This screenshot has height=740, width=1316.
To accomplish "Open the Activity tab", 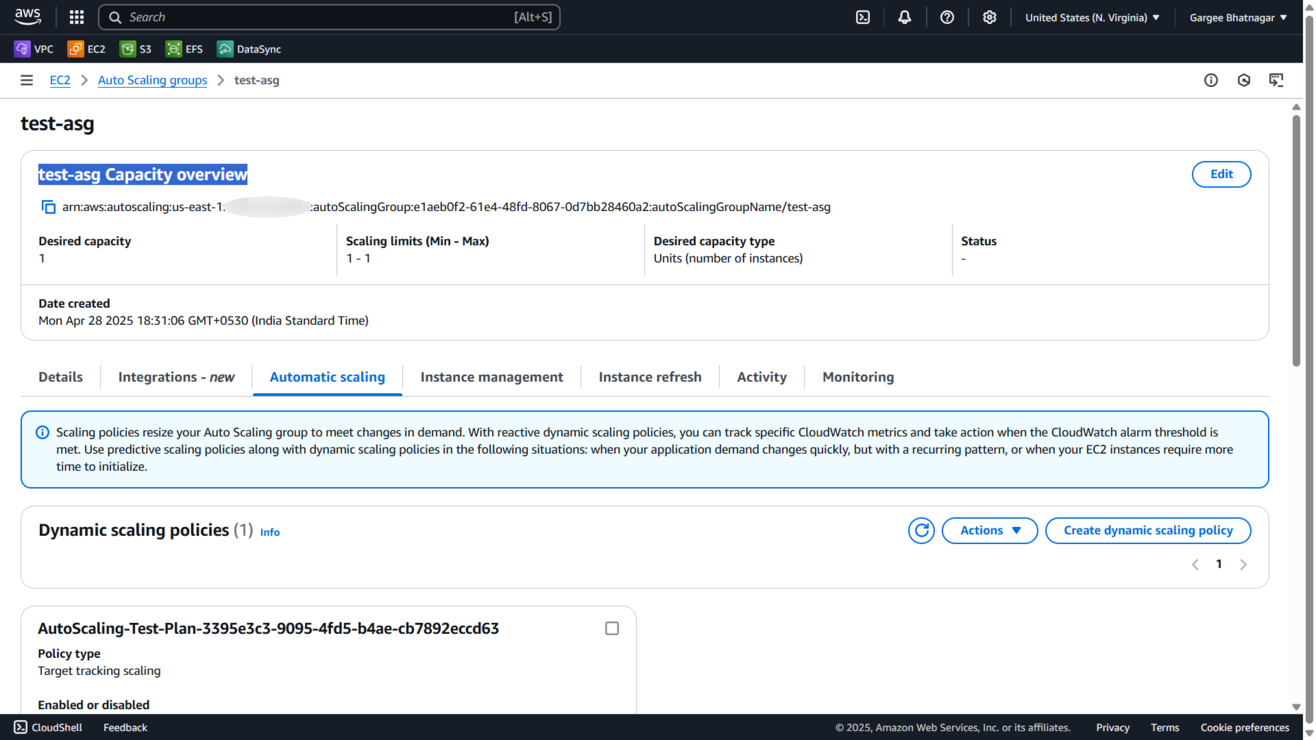I will [762, 377].
